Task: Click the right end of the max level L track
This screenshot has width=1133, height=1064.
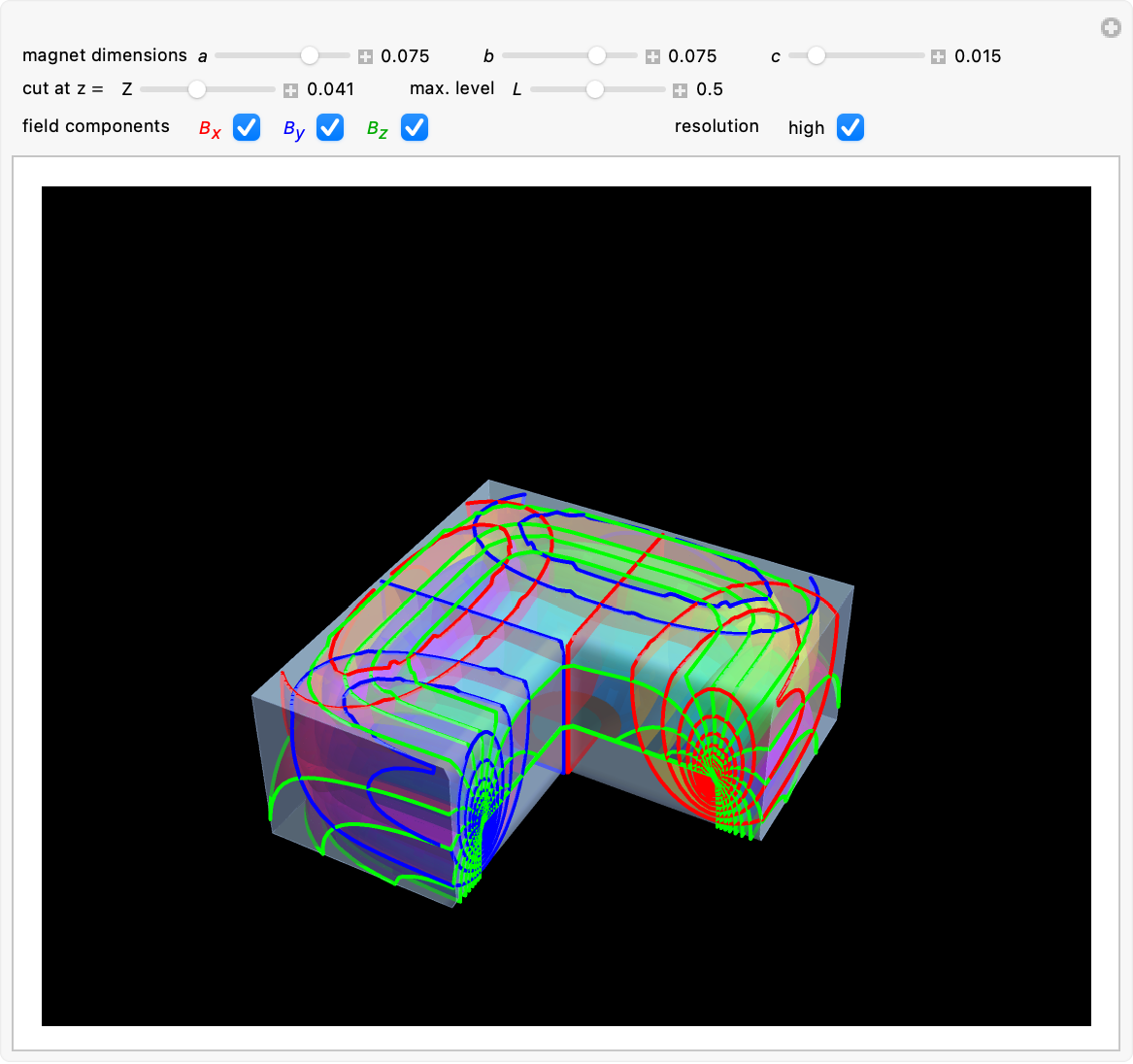Action: click(662, 89)
